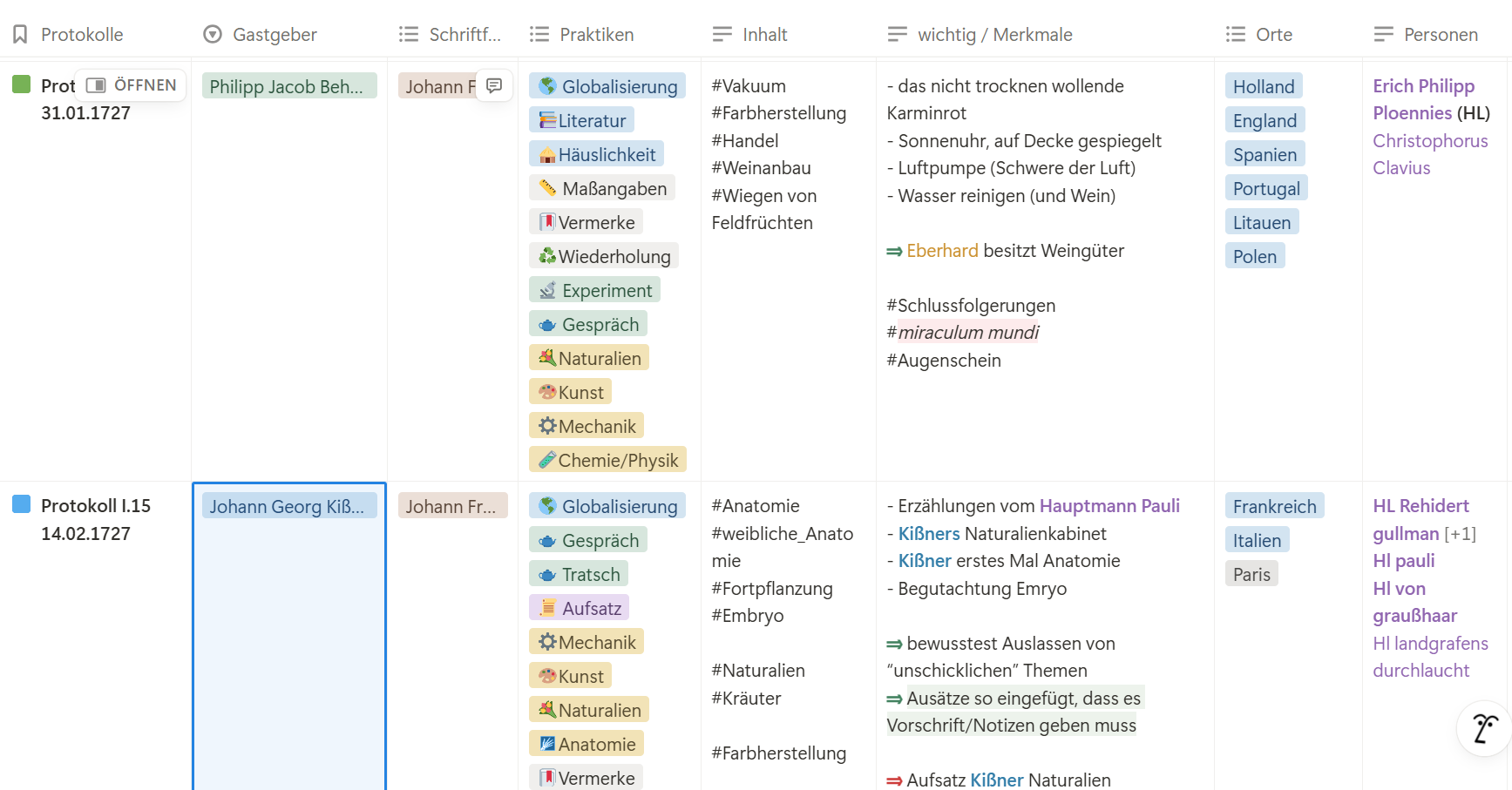The height and width of the screenshot is (790, 1512).
Task: Click the bookmark icon in Protokolle header
Action: pyautogui.click(x=20, y=35)
